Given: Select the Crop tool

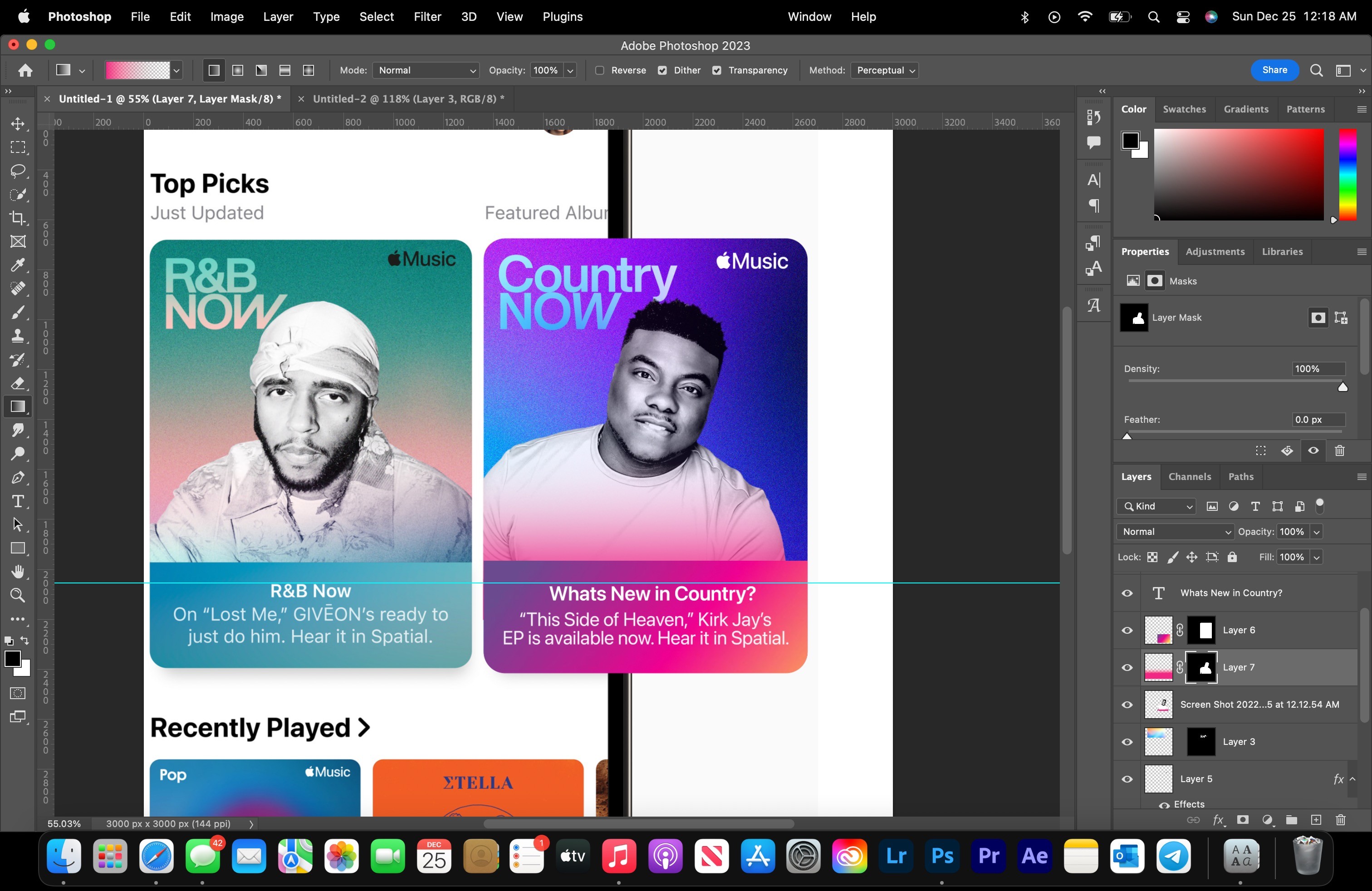Looking at the screenshot, I should [18, 218].
